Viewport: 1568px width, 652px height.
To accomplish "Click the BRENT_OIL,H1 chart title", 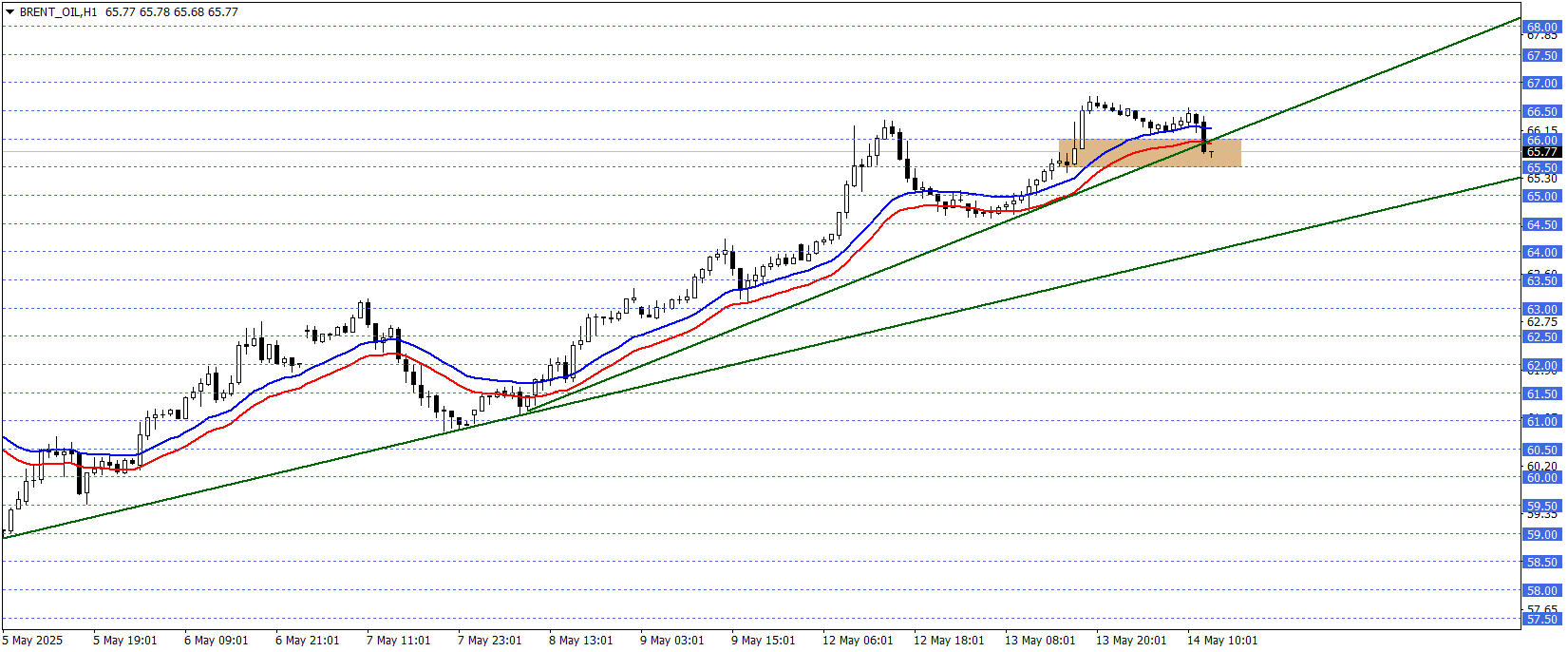I will (x=58, y=12).
